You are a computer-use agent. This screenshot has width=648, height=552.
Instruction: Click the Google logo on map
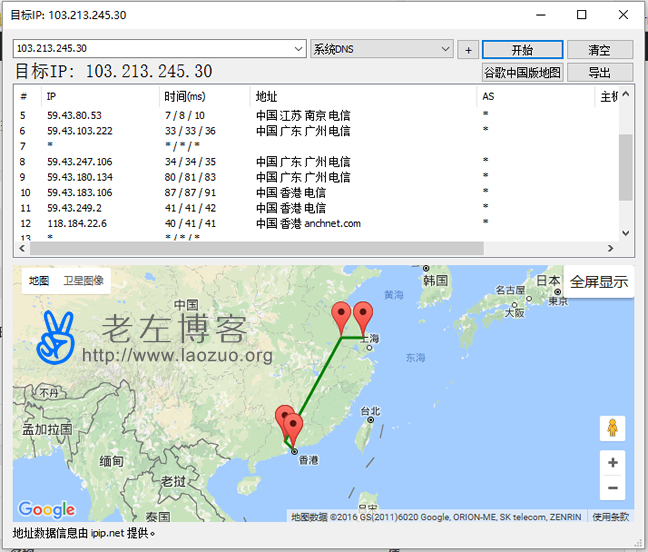pos(47,509)
